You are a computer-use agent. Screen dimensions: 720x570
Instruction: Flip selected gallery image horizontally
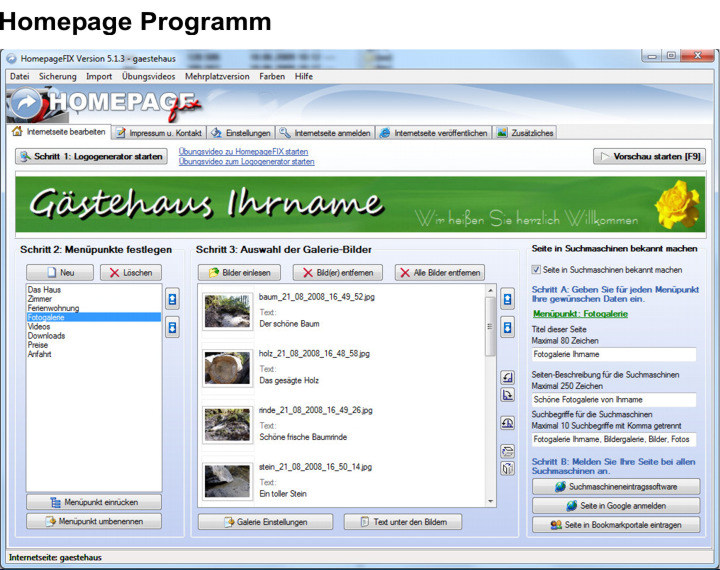click(507, 468)
